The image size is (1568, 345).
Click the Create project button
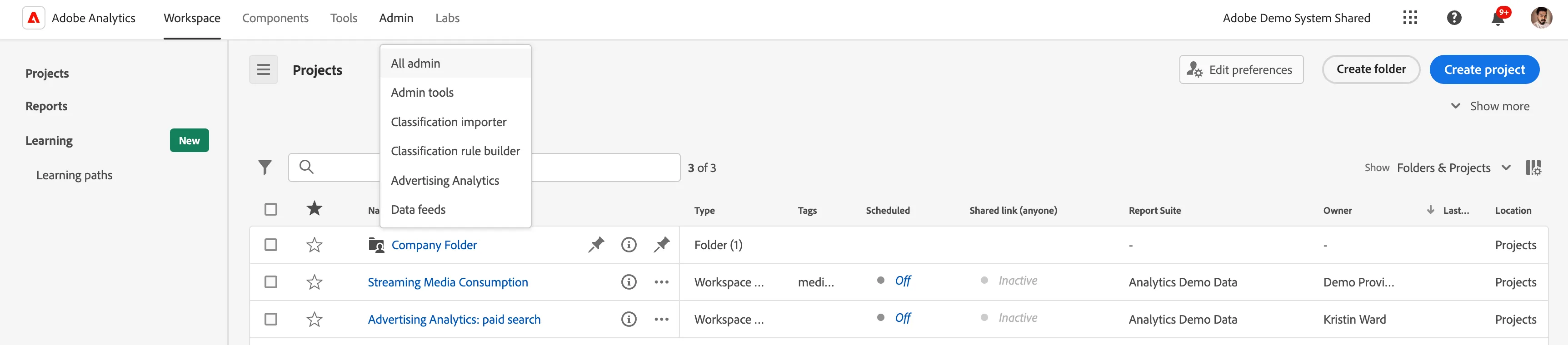coord(1485,69)
